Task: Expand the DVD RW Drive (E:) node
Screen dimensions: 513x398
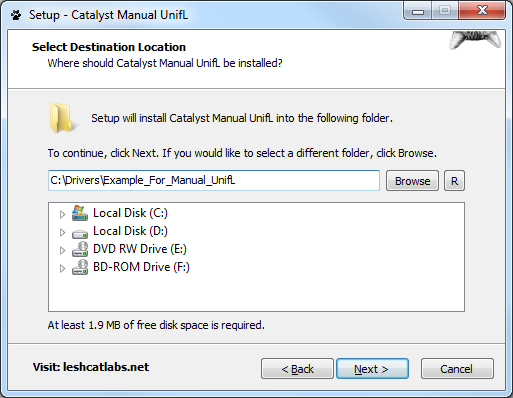Action: click(x=62, y=250)
